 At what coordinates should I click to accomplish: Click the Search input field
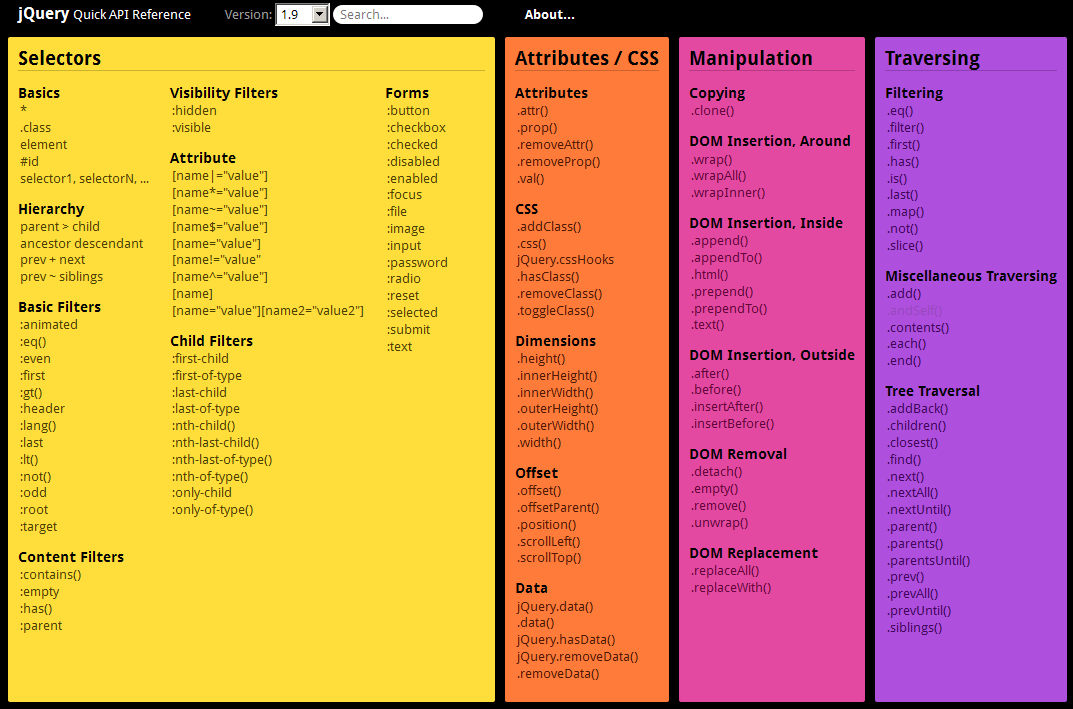408,14
